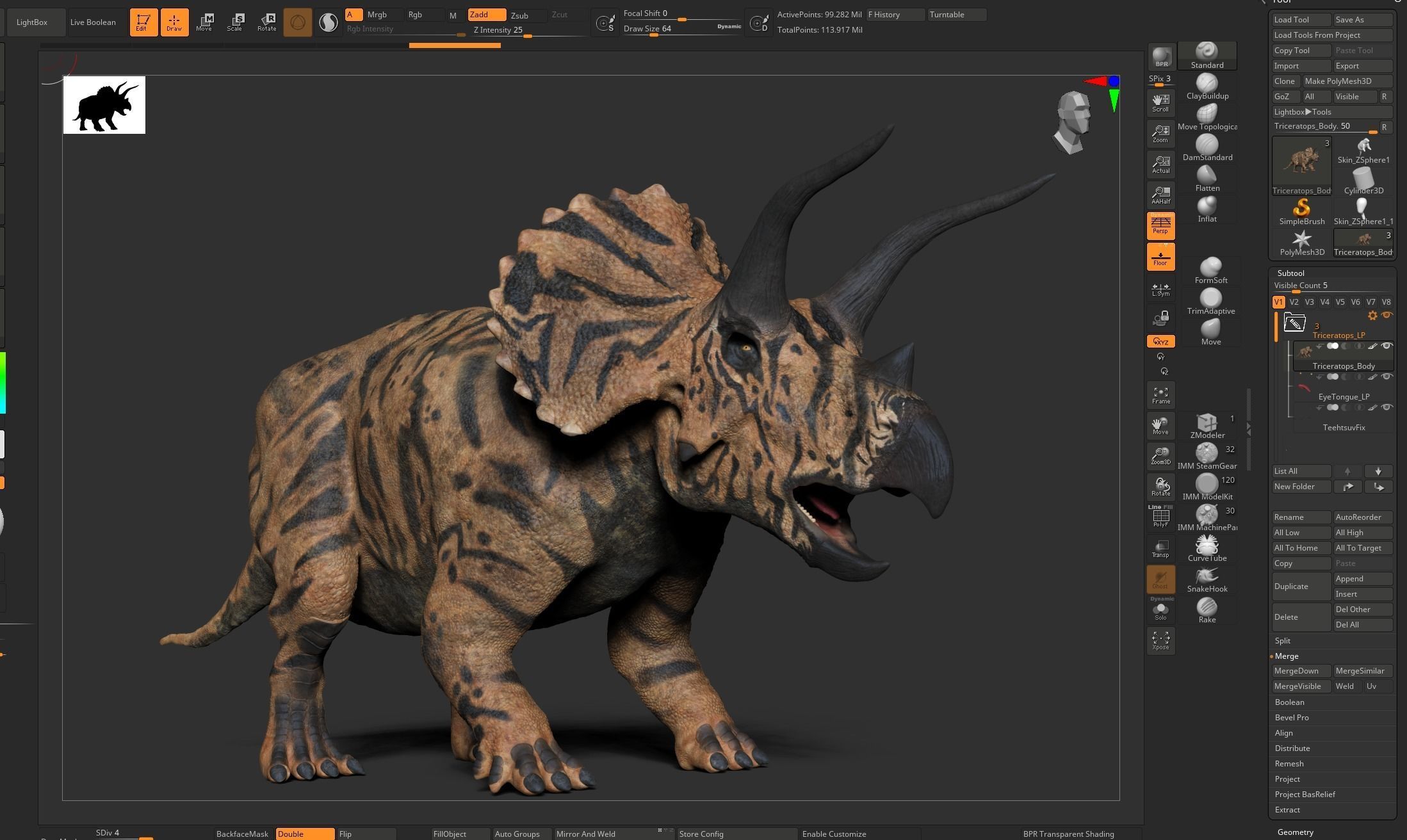1407x840 pixels.
Task: Adjust the Draw Size slider
Action: coord(682,29)
